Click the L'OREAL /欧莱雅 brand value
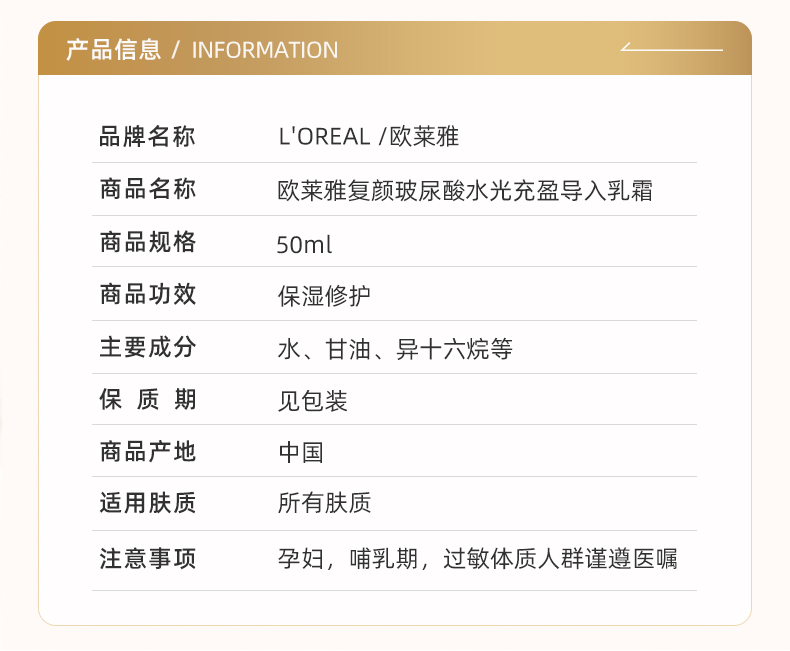The height and width of the screenshot is (651, 790). [x=368, y=137]
